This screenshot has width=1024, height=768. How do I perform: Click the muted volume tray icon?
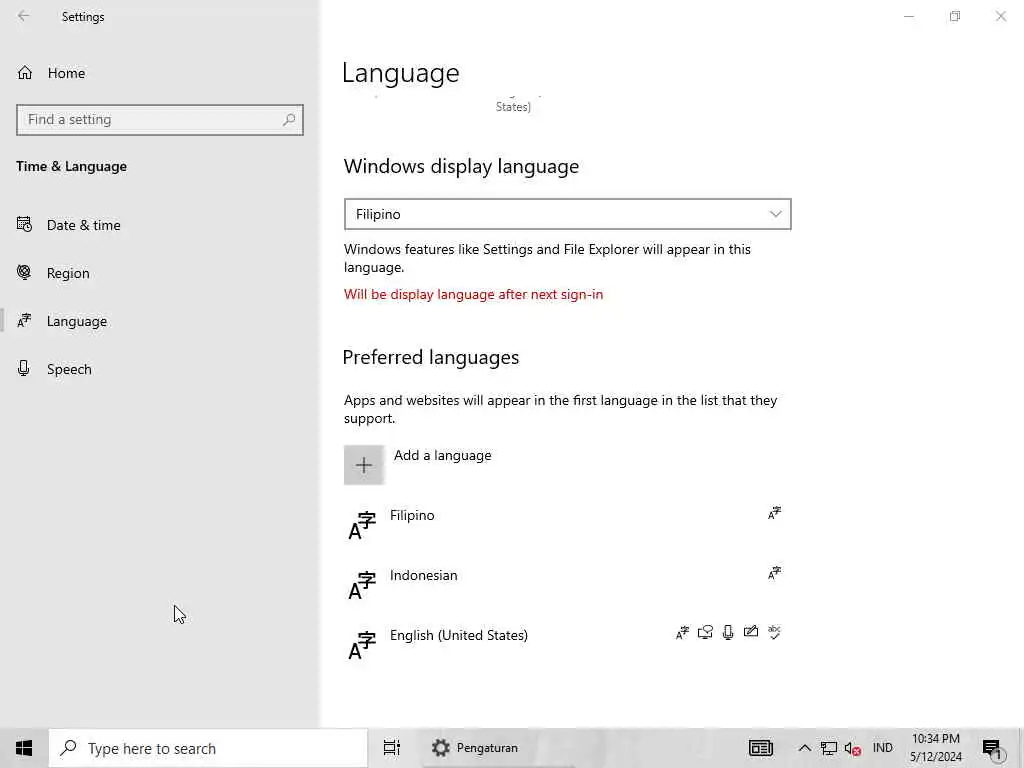click(852, 748)
